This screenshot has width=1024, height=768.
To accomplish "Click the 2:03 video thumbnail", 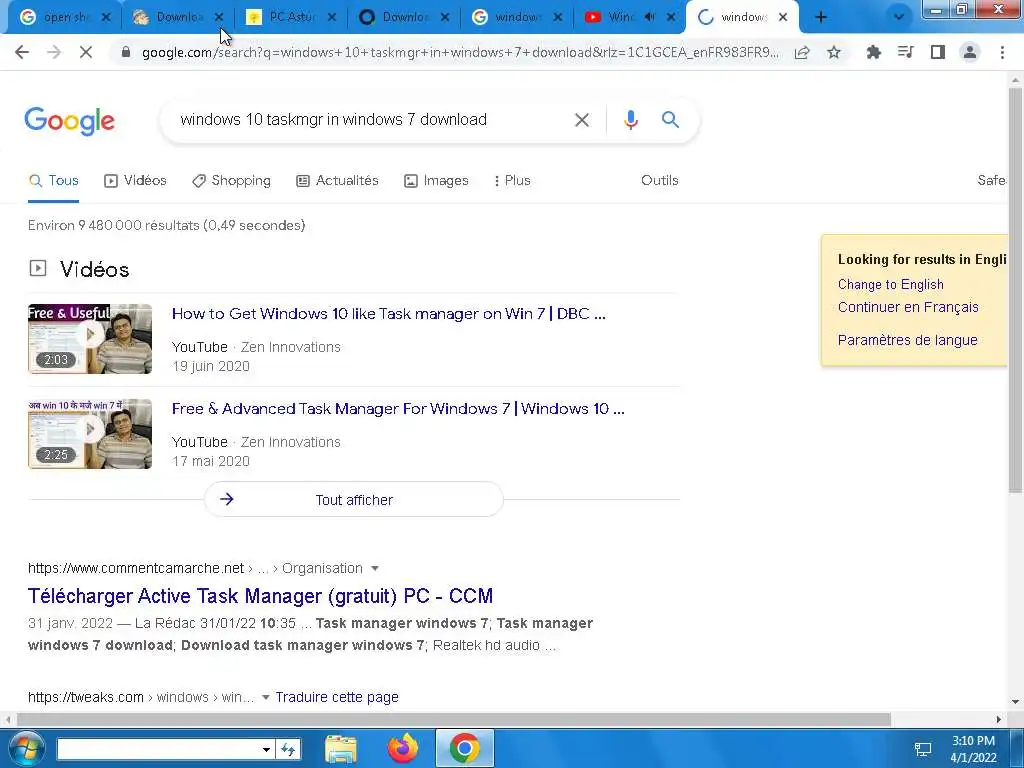I will click(89, 339).
